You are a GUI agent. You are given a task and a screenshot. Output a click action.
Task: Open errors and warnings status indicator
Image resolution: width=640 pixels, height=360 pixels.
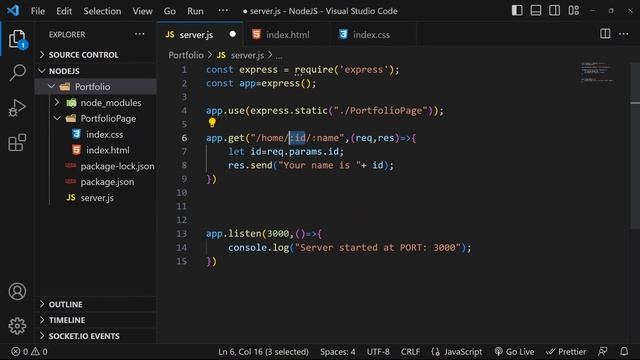[x=29, y=351]
